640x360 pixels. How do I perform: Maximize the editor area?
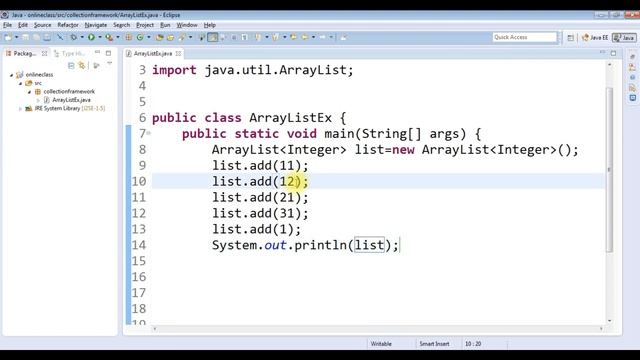point(613,53)
